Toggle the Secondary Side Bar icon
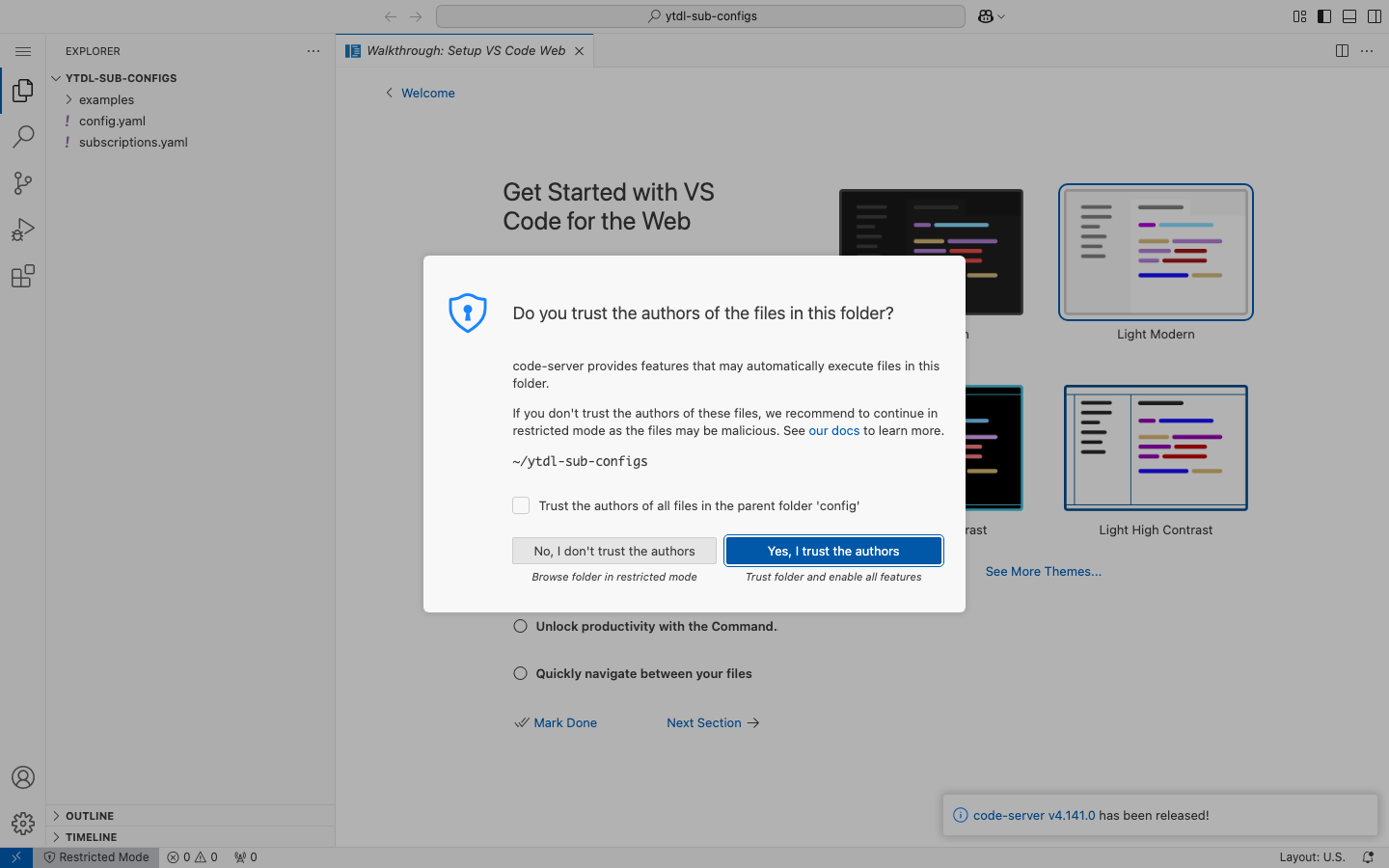Screen dimensions: 1389x868 coord(1375,16)
